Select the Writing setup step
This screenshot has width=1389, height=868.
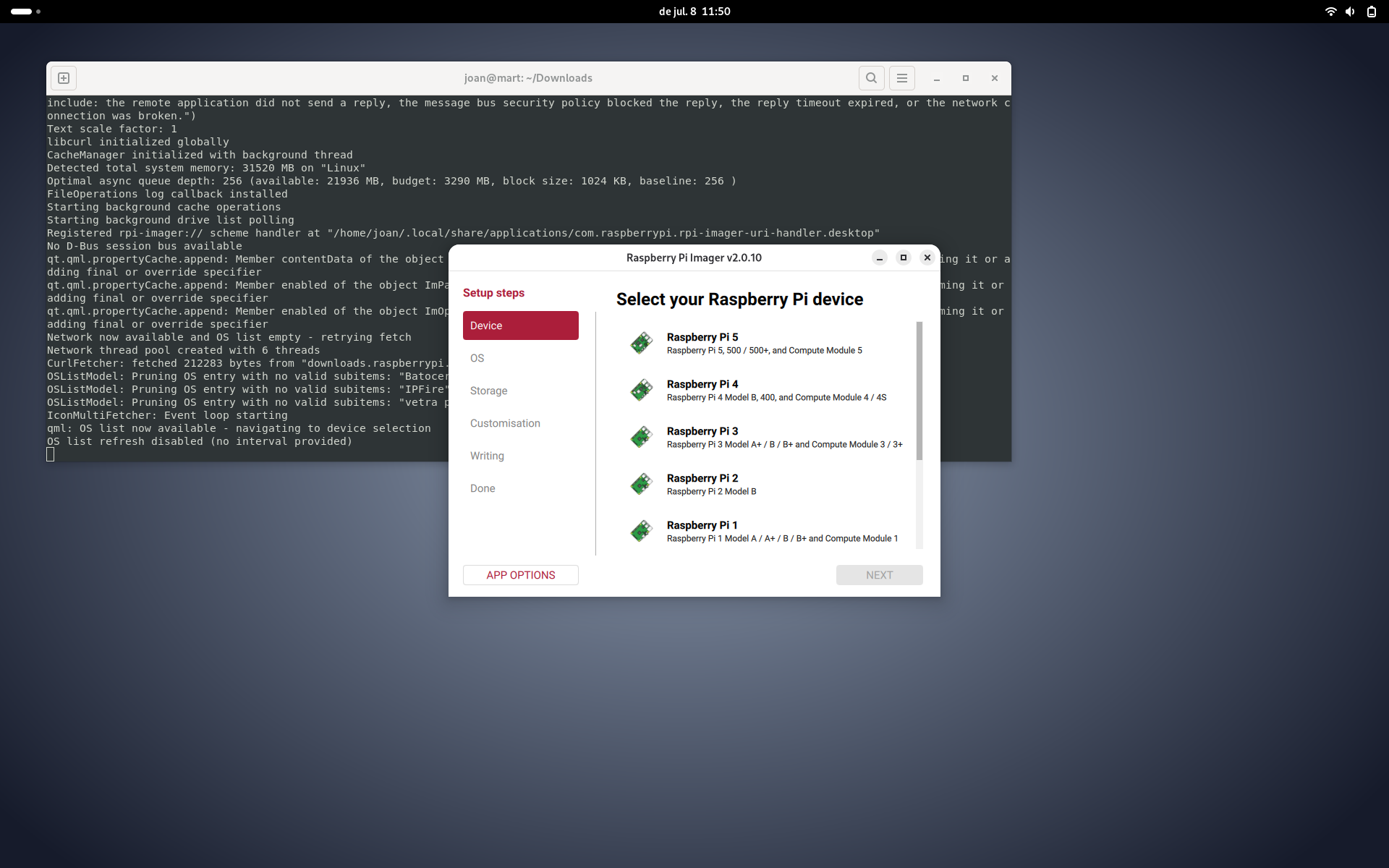521,456
